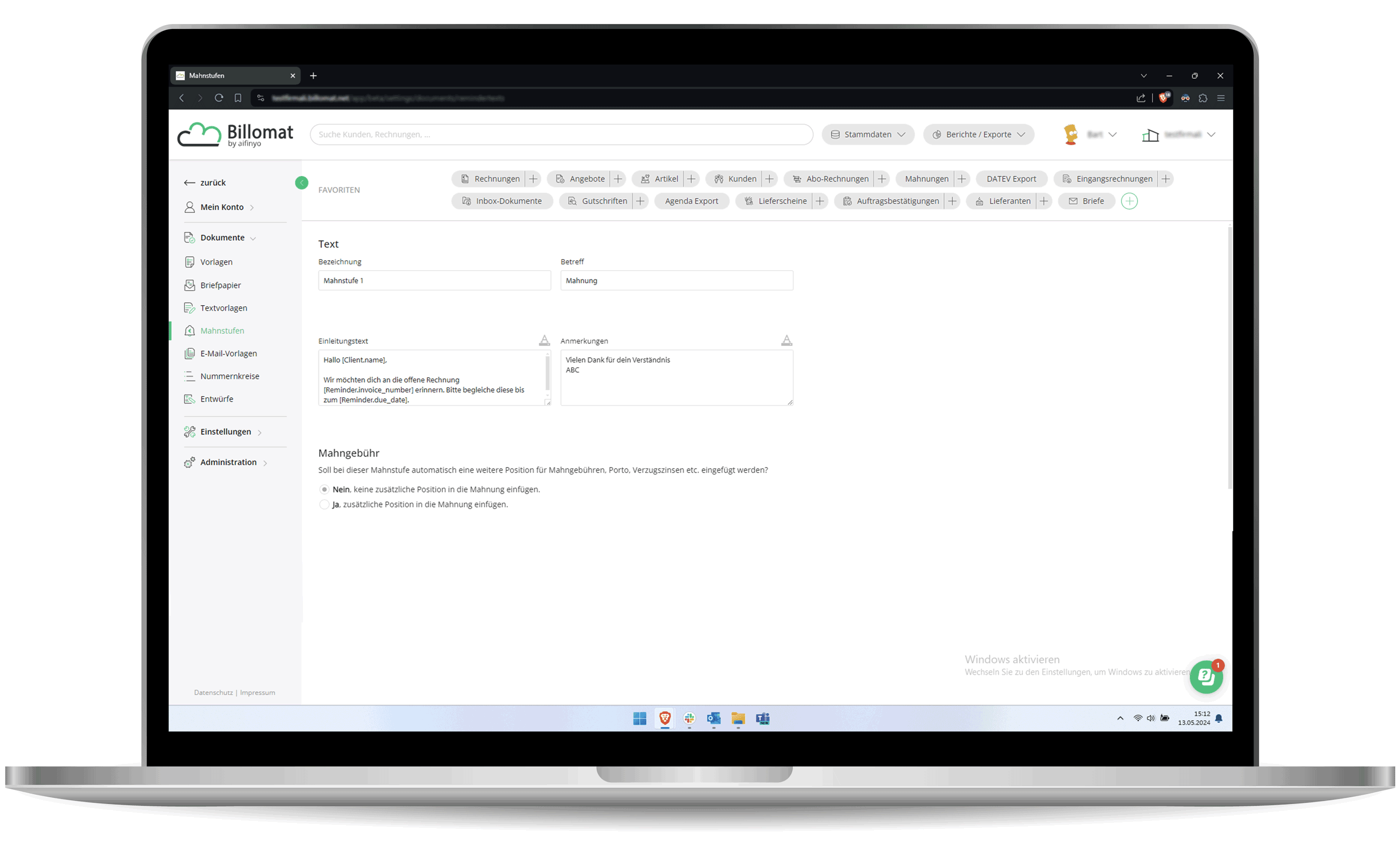The height and width of the screenshot is (854, 1400).
Task: Click the Bezeichnung field containing Mahnstufe 1
Action: pyautogui.click(x=434, y=280)
